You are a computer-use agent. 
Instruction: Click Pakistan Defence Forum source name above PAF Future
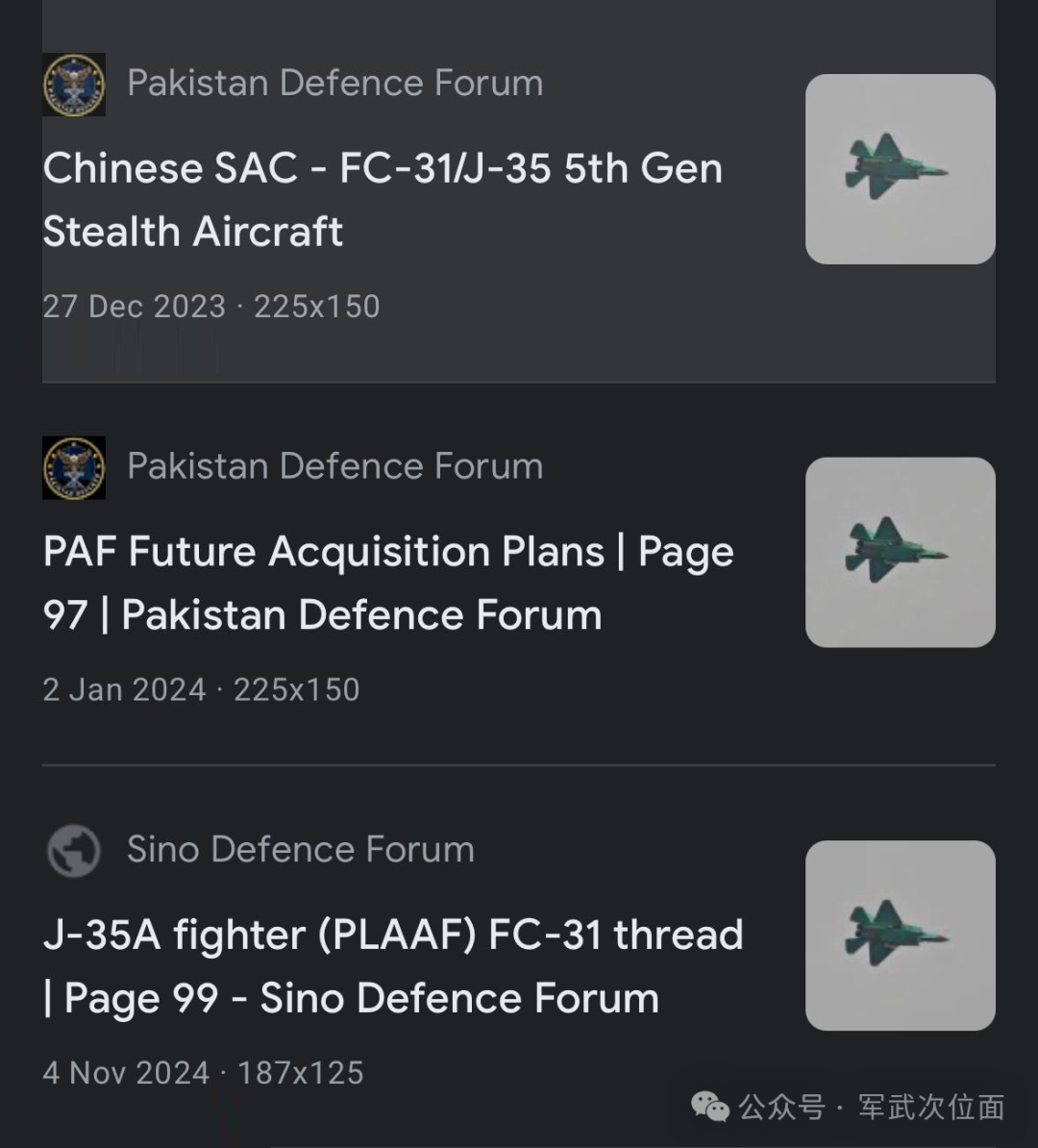coord(334,466)
